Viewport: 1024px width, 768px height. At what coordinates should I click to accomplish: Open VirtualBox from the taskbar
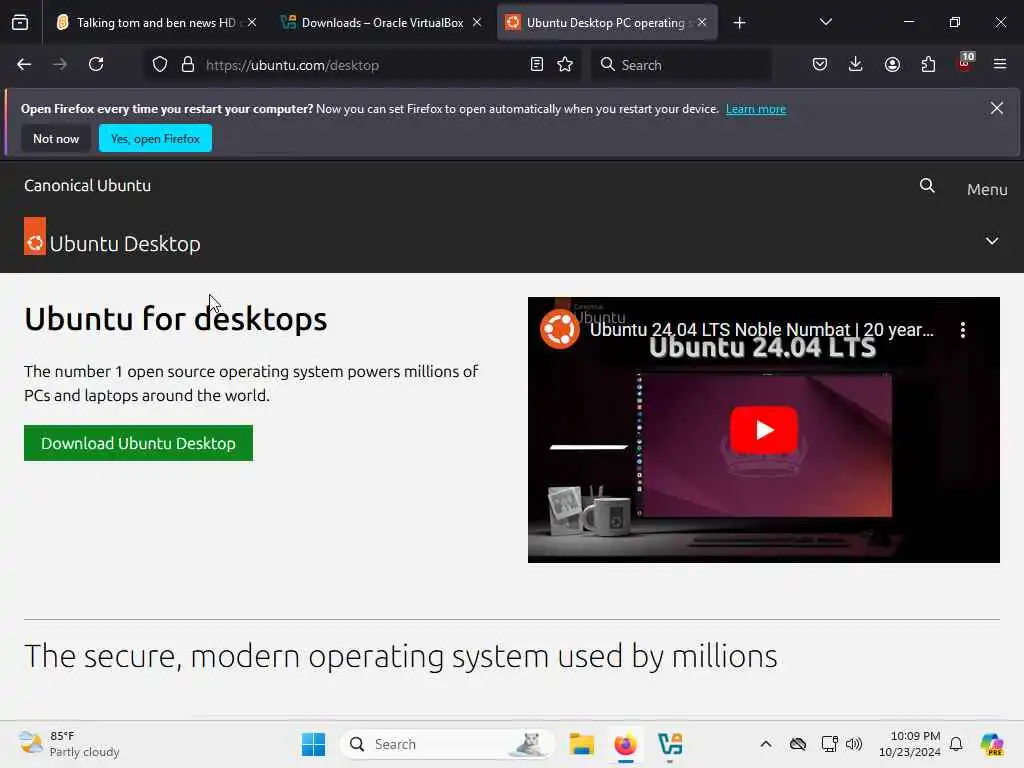click(670, 744)
